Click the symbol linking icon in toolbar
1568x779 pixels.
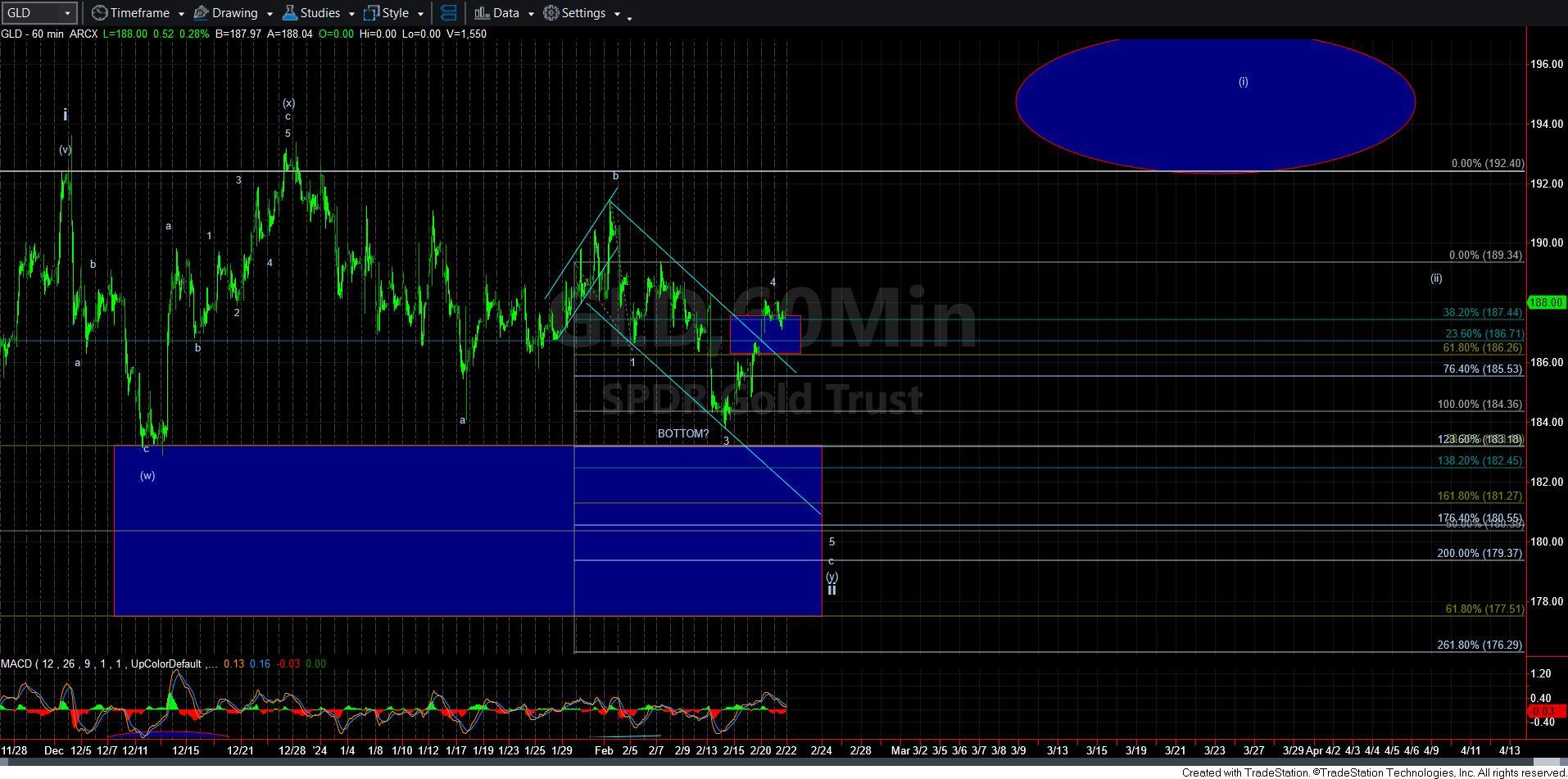coord(448,13)
